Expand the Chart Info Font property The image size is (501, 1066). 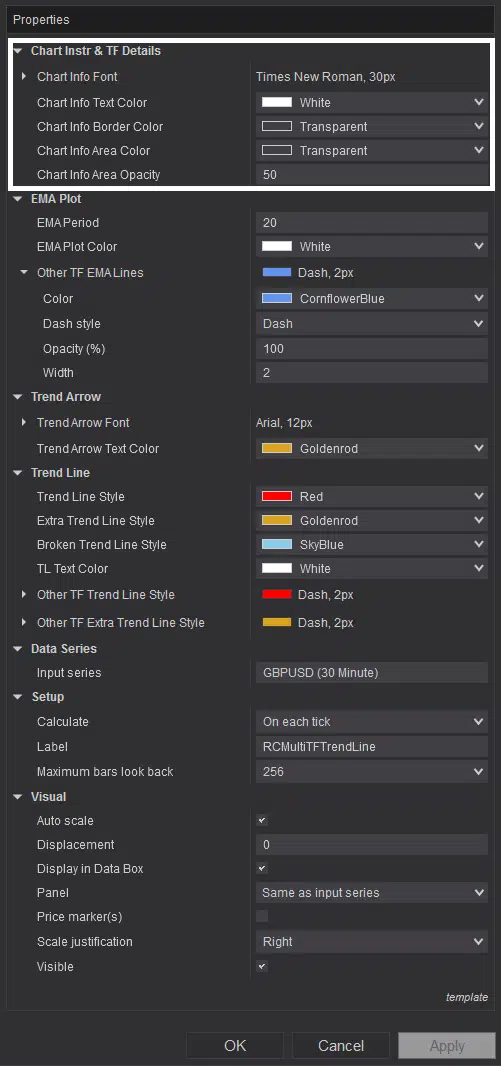(24, 77)
